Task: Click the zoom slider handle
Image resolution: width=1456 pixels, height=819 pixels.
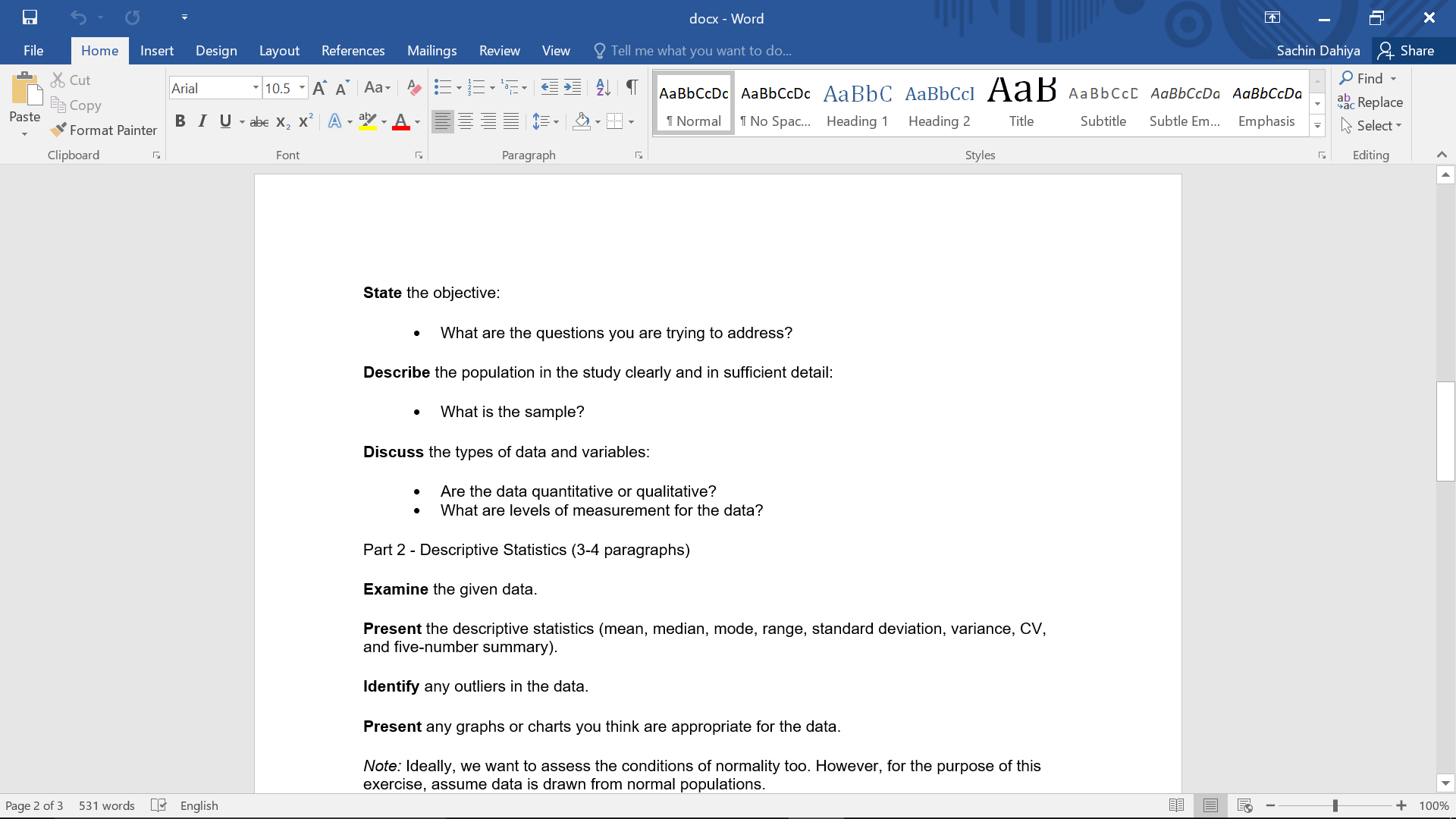Action: 1335,805
